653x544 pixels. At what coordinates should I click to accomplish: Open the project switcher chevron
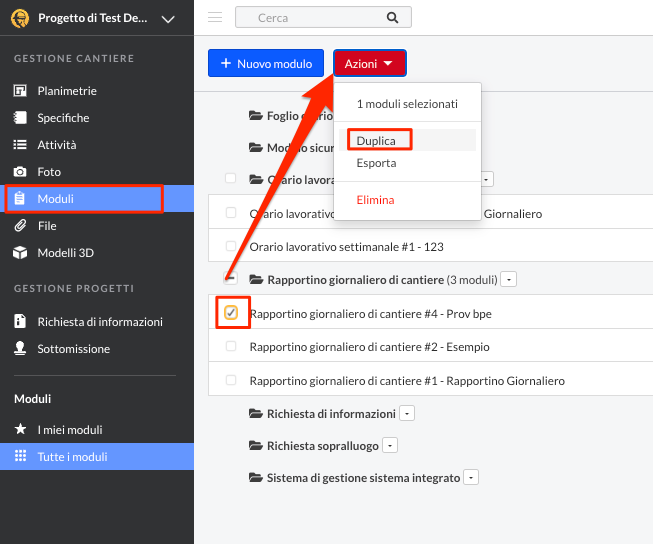pos(168,19)
